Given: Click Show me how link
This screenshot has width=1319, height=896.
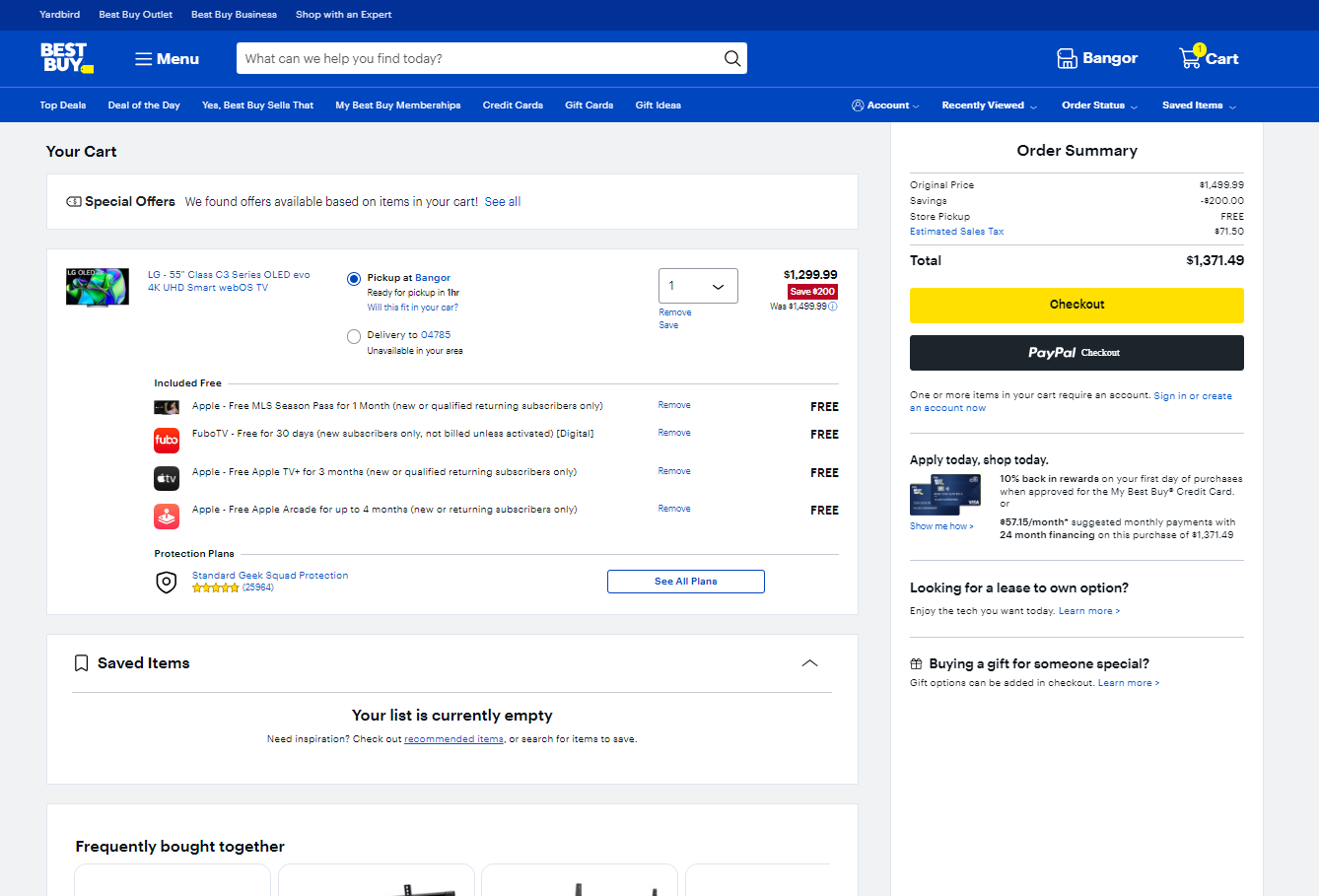Looking at the screenshot, I should click(x=941, y=526).
